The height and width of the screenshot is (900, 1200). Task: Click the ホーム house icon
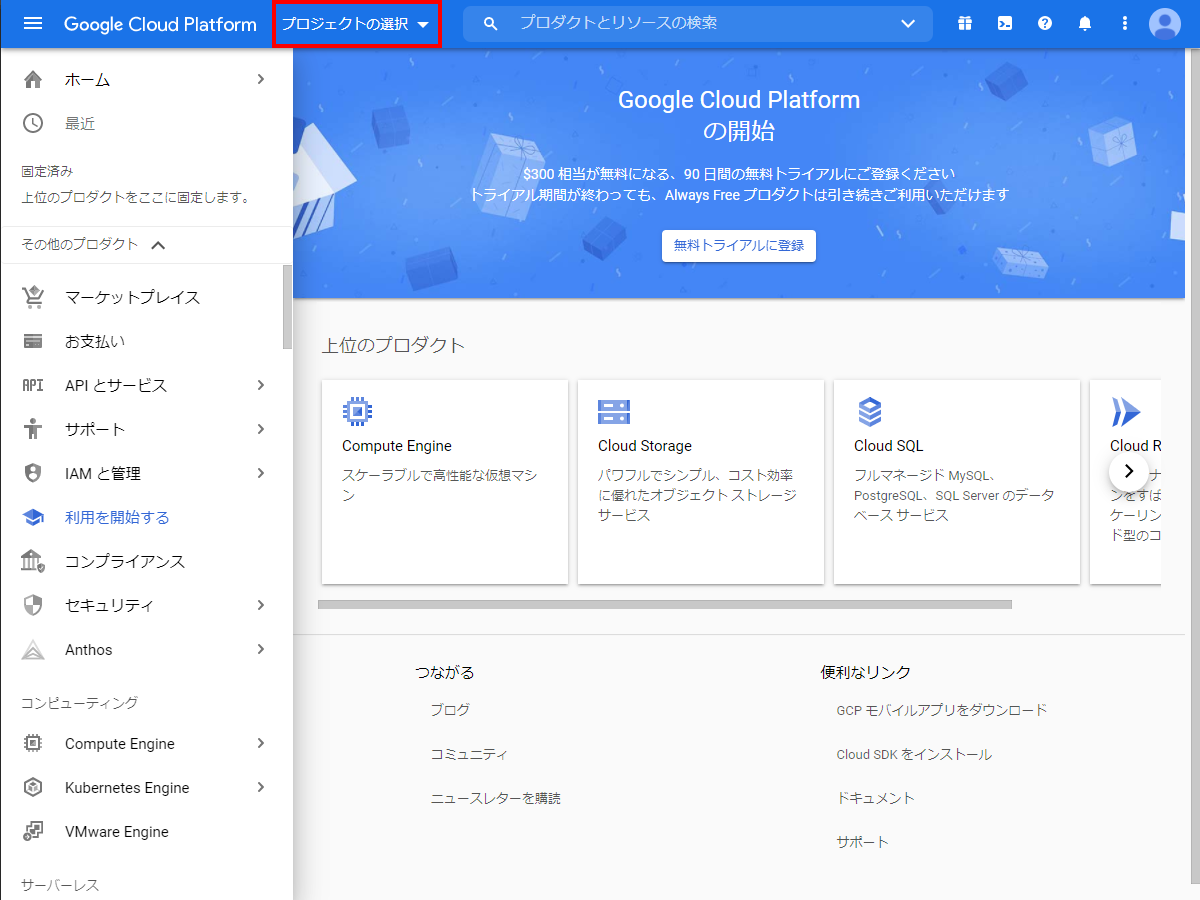[x=33, y=79]
